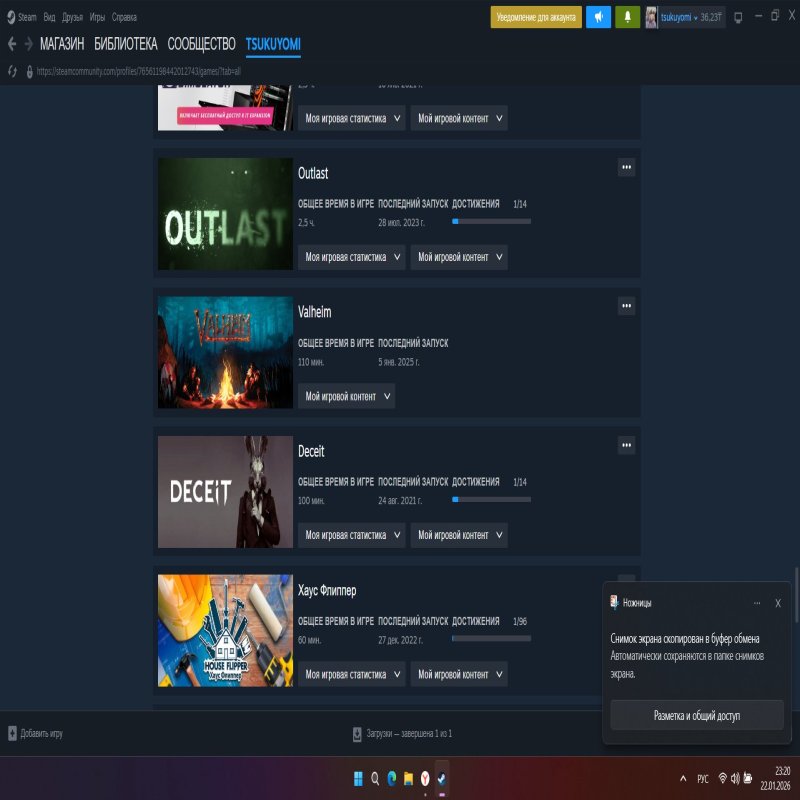This screenshot has width=800, height=800.
Task: Open the options menu (...) on the Outlast card
Action: 625,167
